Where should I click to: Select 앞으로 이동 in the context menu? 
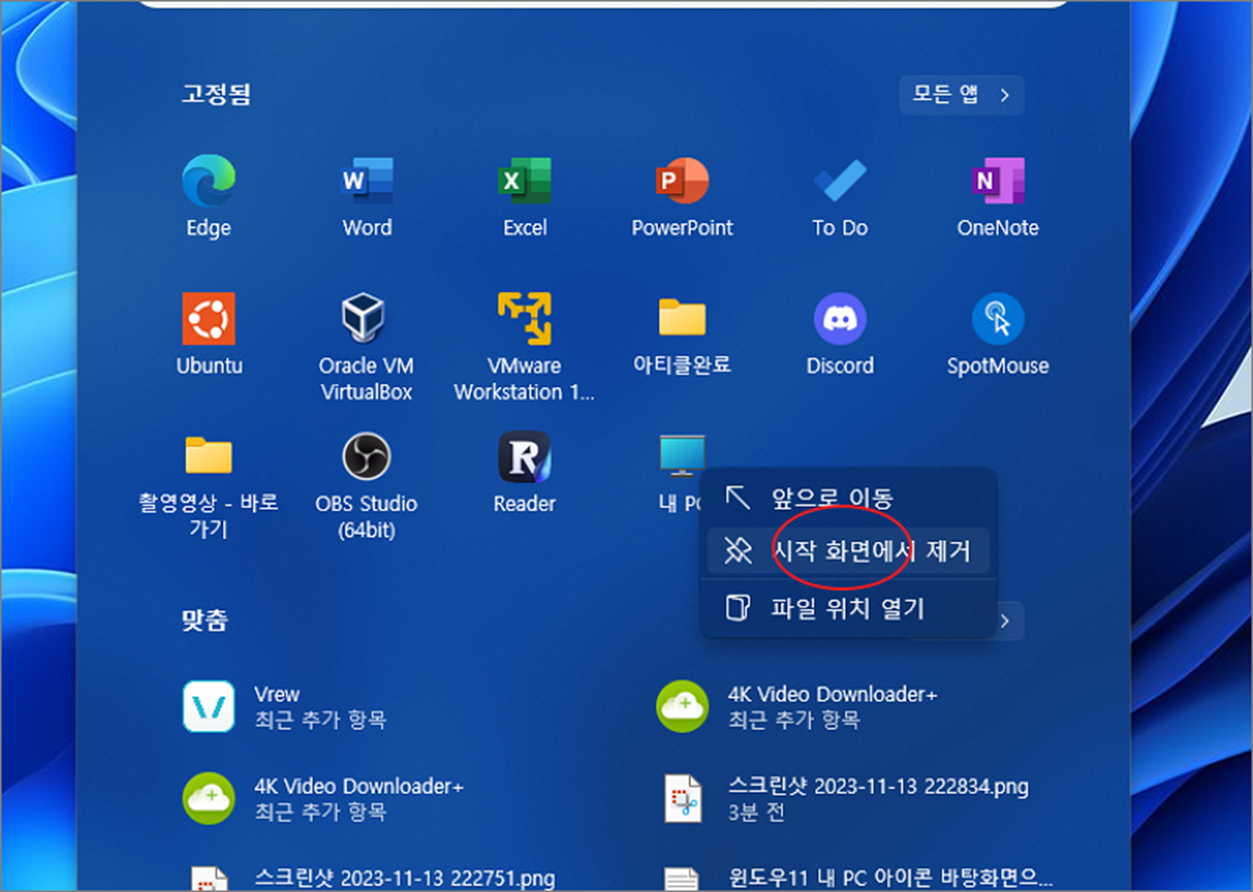[x=848, y=497]
